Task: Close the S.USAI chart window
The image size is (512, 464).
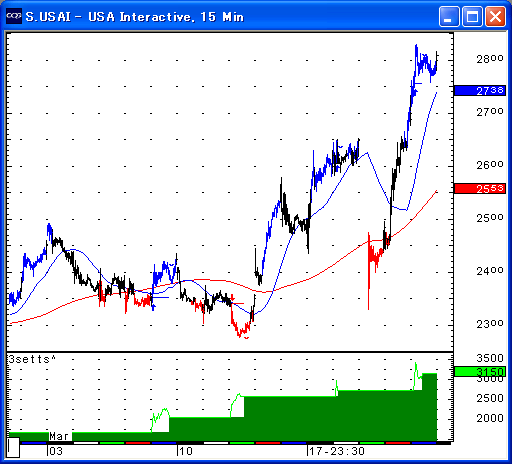Action: click(495, 16)
